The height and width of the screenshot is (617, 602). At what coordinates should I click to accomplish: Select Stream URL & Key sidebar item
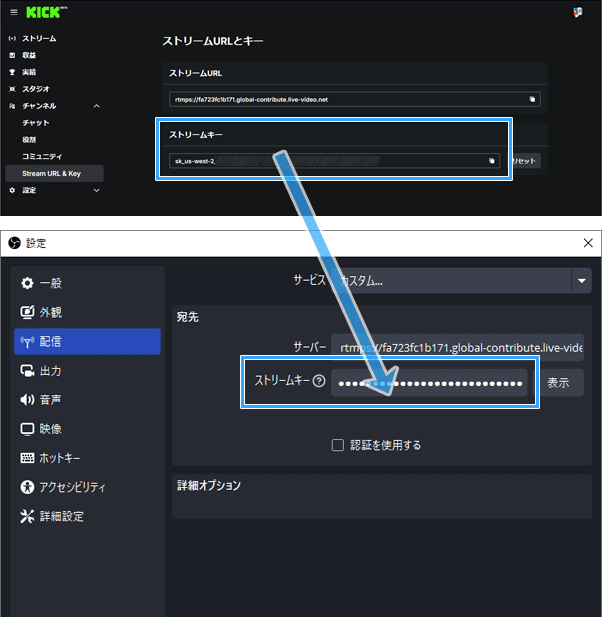point(54,174)
